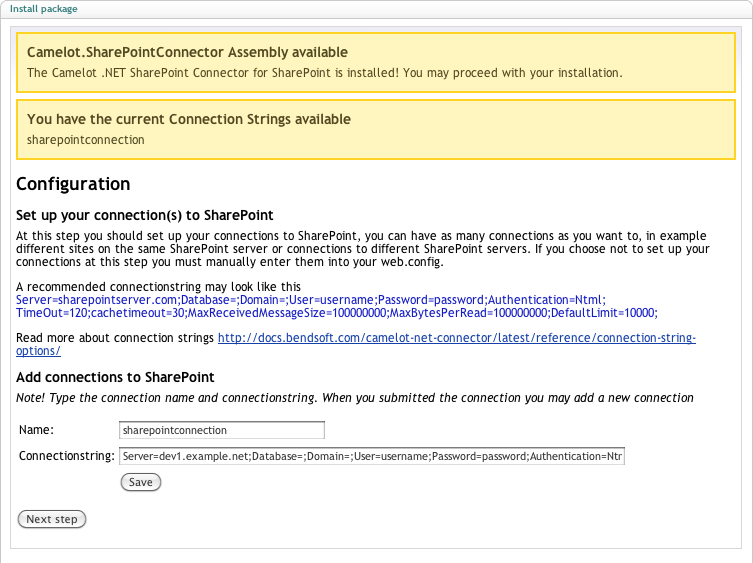Image resolution: width=753 pixels, height=563 pixels.
Task: Select 'Set up your connection(s) to SharePoint' heading
Action: point(145,215)
